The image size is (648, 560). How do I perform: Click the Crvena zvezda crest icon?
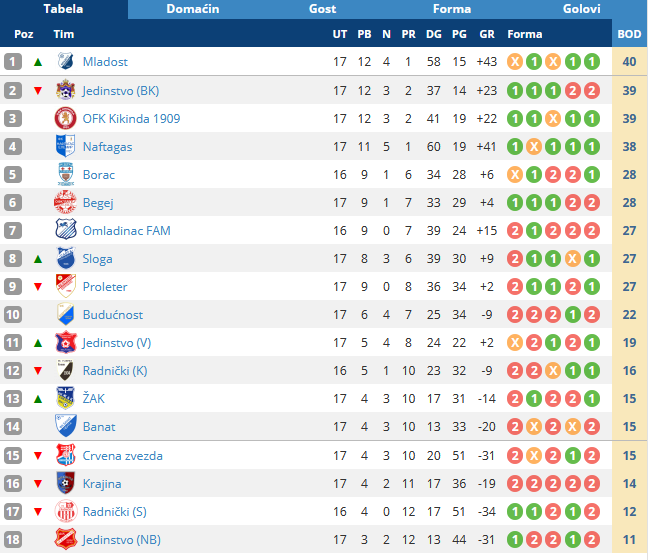pos(66,455)
